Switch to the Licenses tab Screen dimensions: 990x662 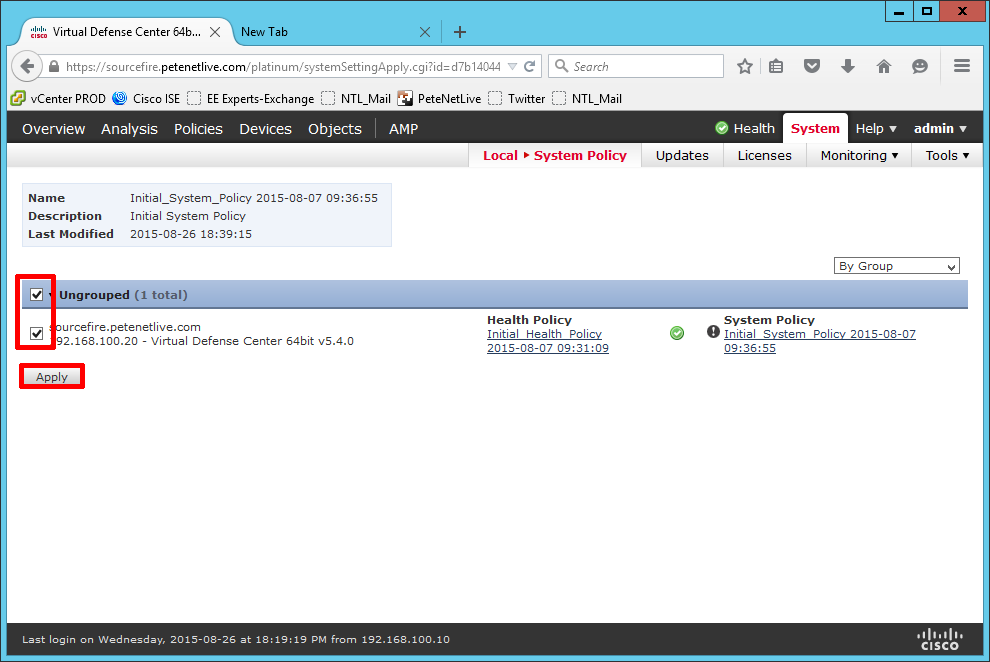(x=765, y=155)
